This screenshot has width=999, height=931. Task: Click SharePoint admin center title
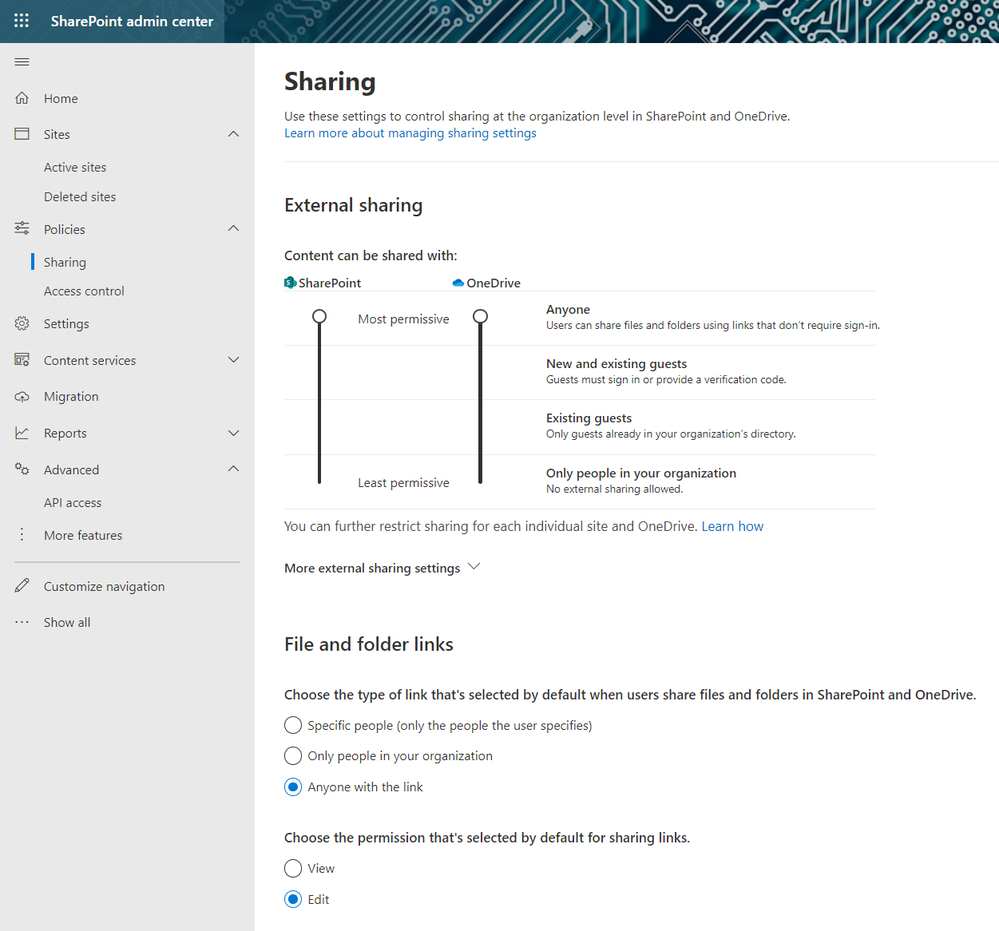tap(132, 21)
